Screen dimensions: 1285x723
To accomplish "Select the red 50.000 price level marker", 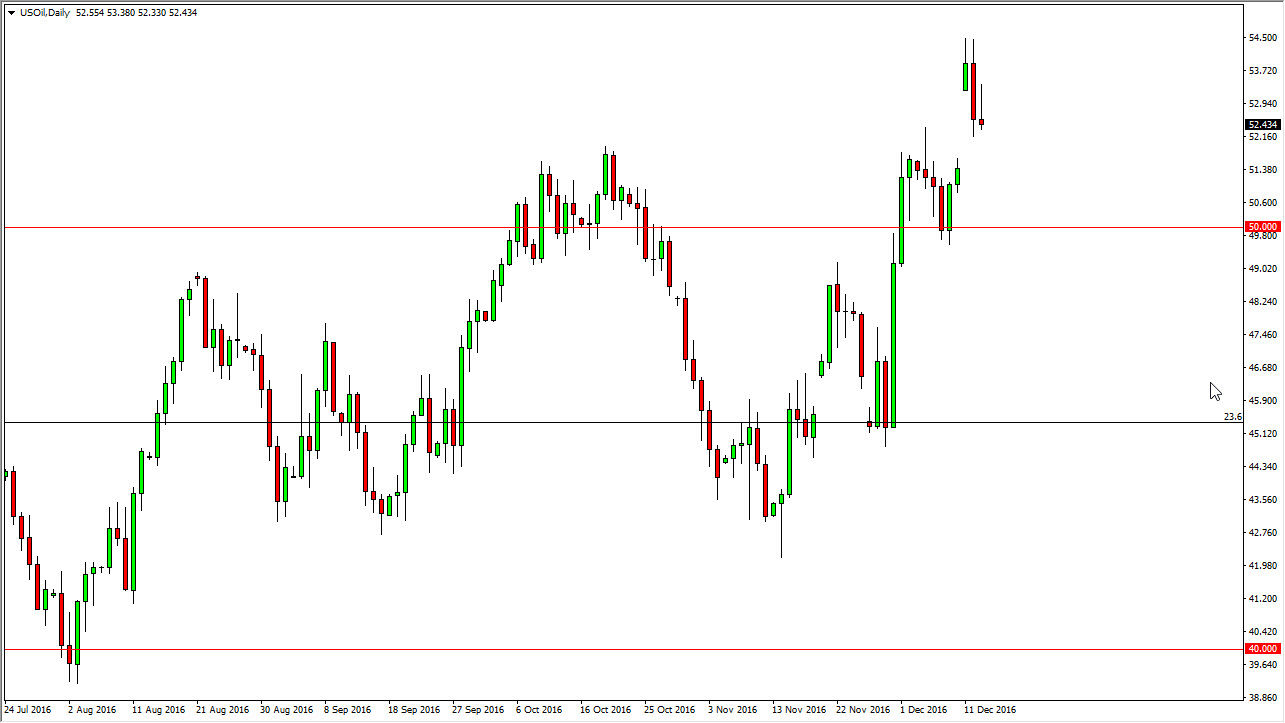I will (x=1263, y=226).
